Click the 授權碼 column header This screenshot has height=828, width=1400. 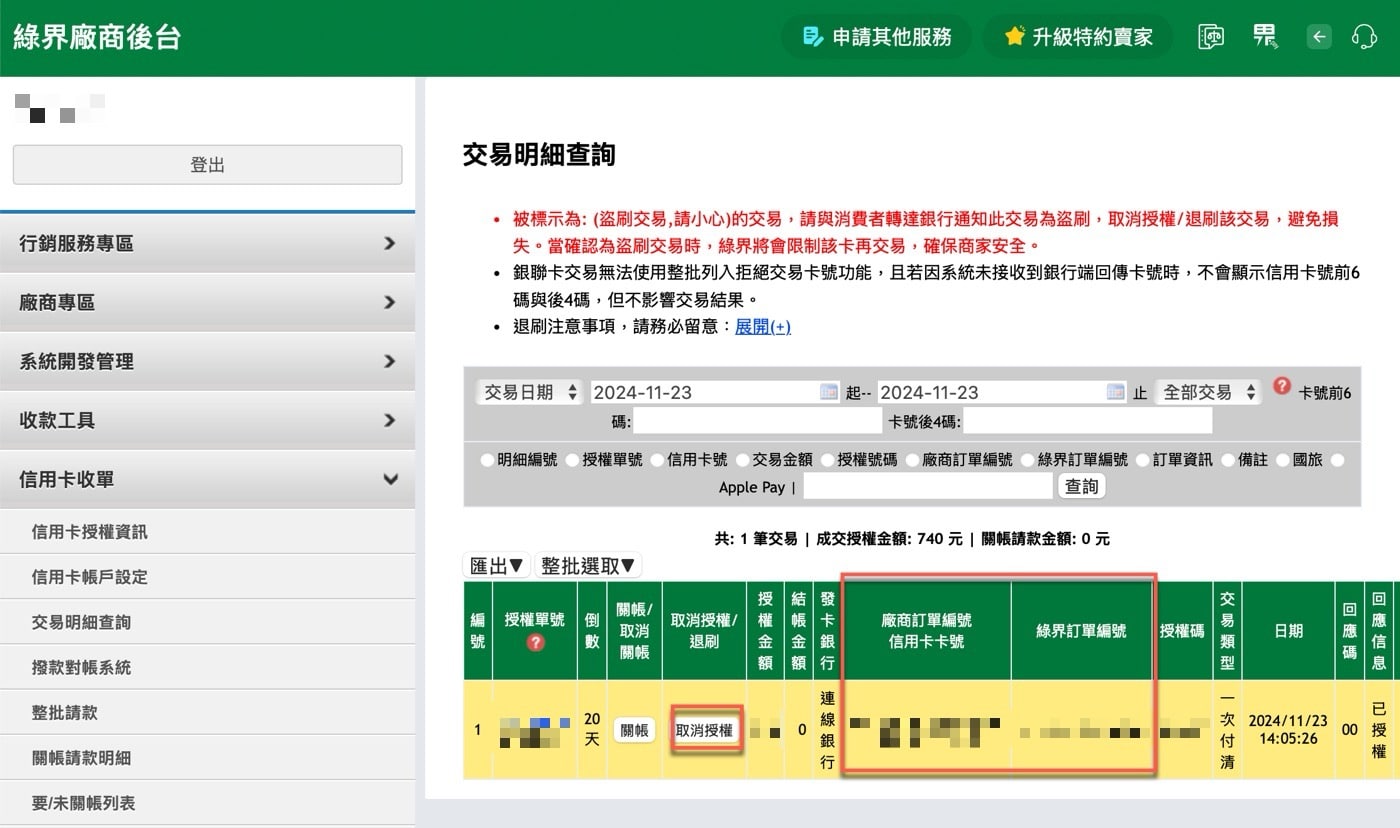pos(1182,631)
